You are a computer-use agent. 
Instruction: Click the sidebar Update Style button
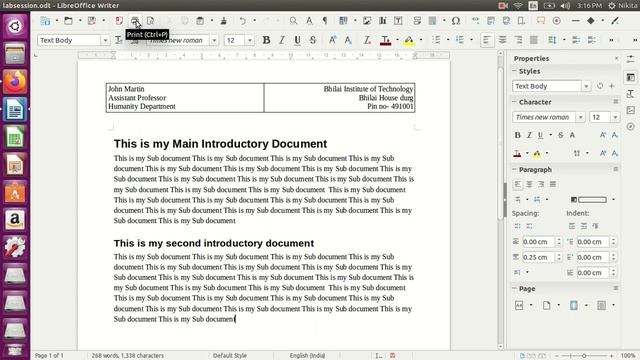[x=600, y=86]
